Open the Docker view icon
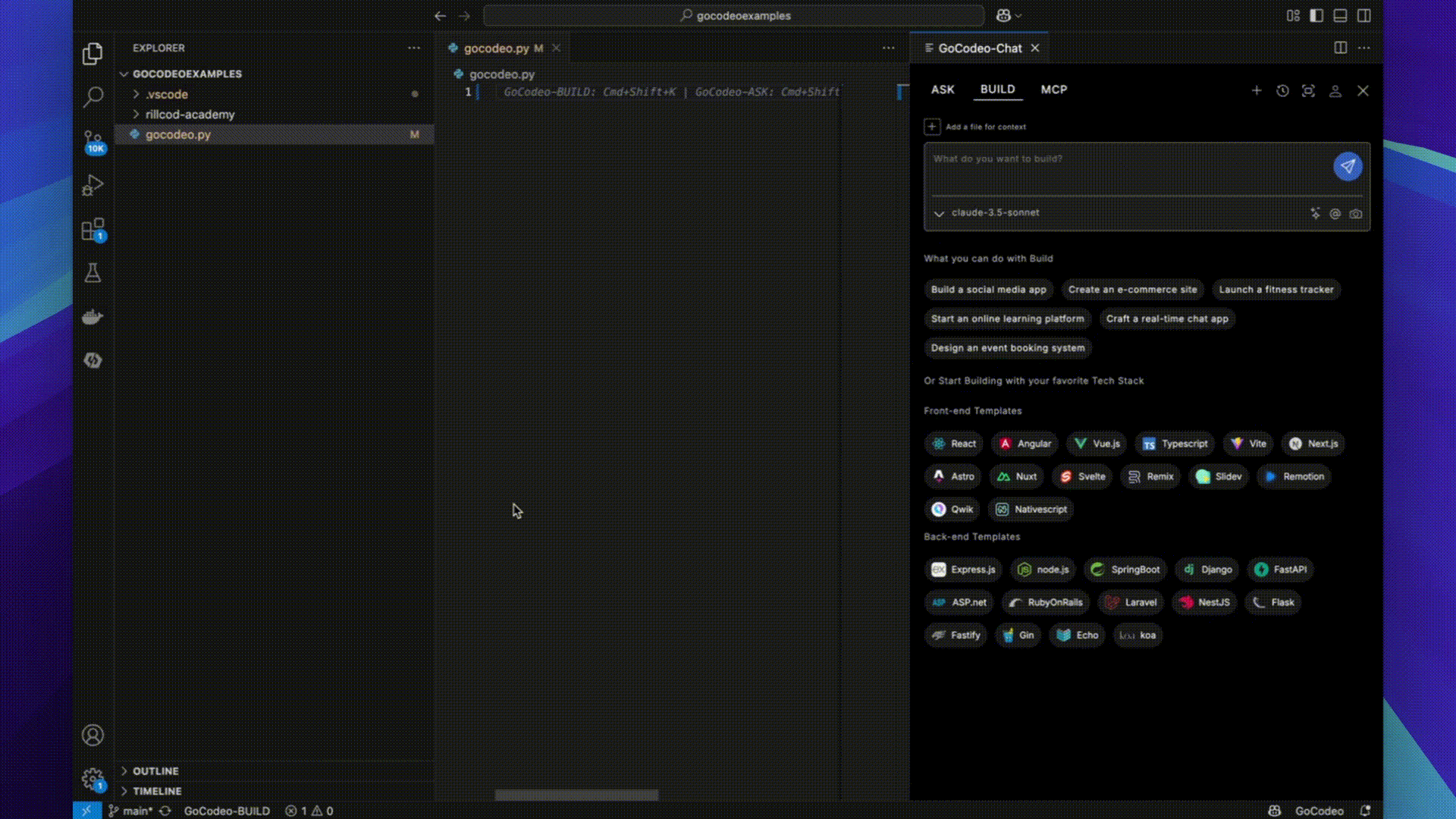The image size is (1456, 819). [x=93, y=317]
